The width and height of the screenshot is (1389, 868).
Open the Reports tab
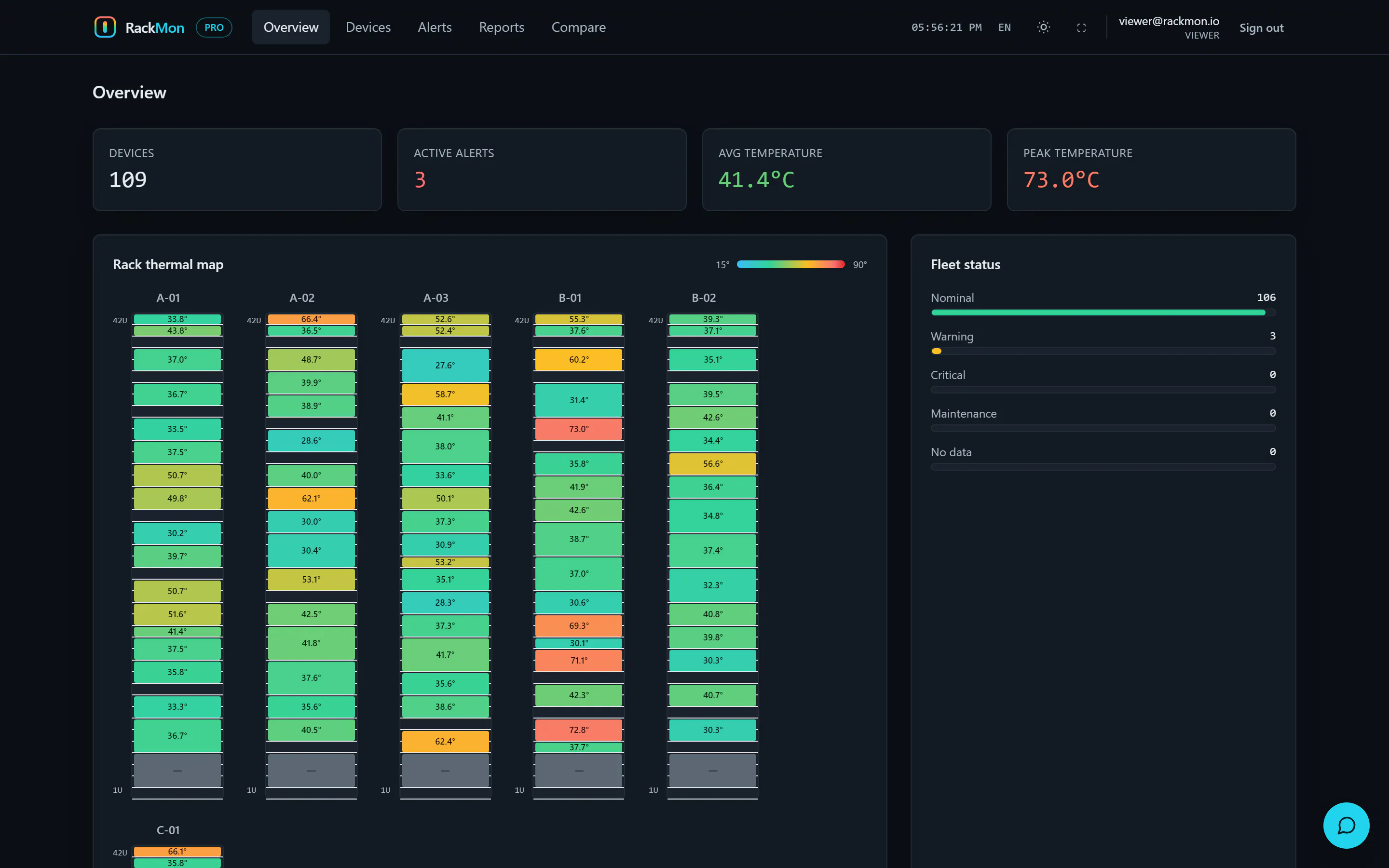[x=502, y=27]
